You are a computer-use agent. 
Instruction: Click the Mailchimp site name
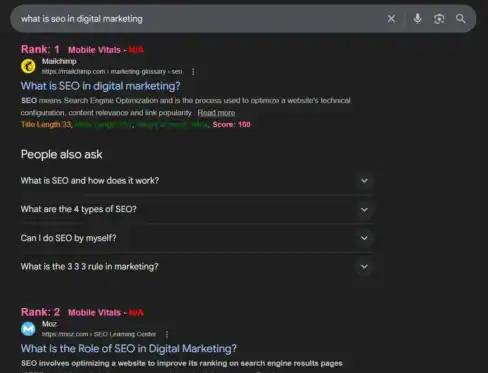pos(59,61)
